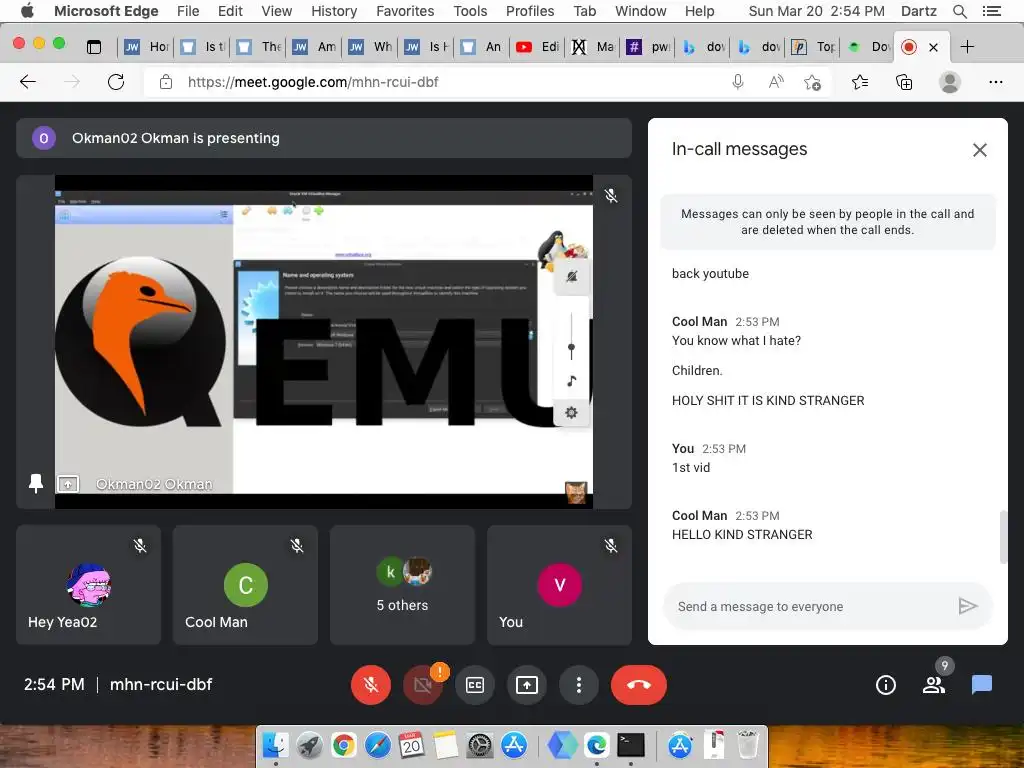Open Safari from the Dock
1024x768 pixels.
[x=377, y=744]
